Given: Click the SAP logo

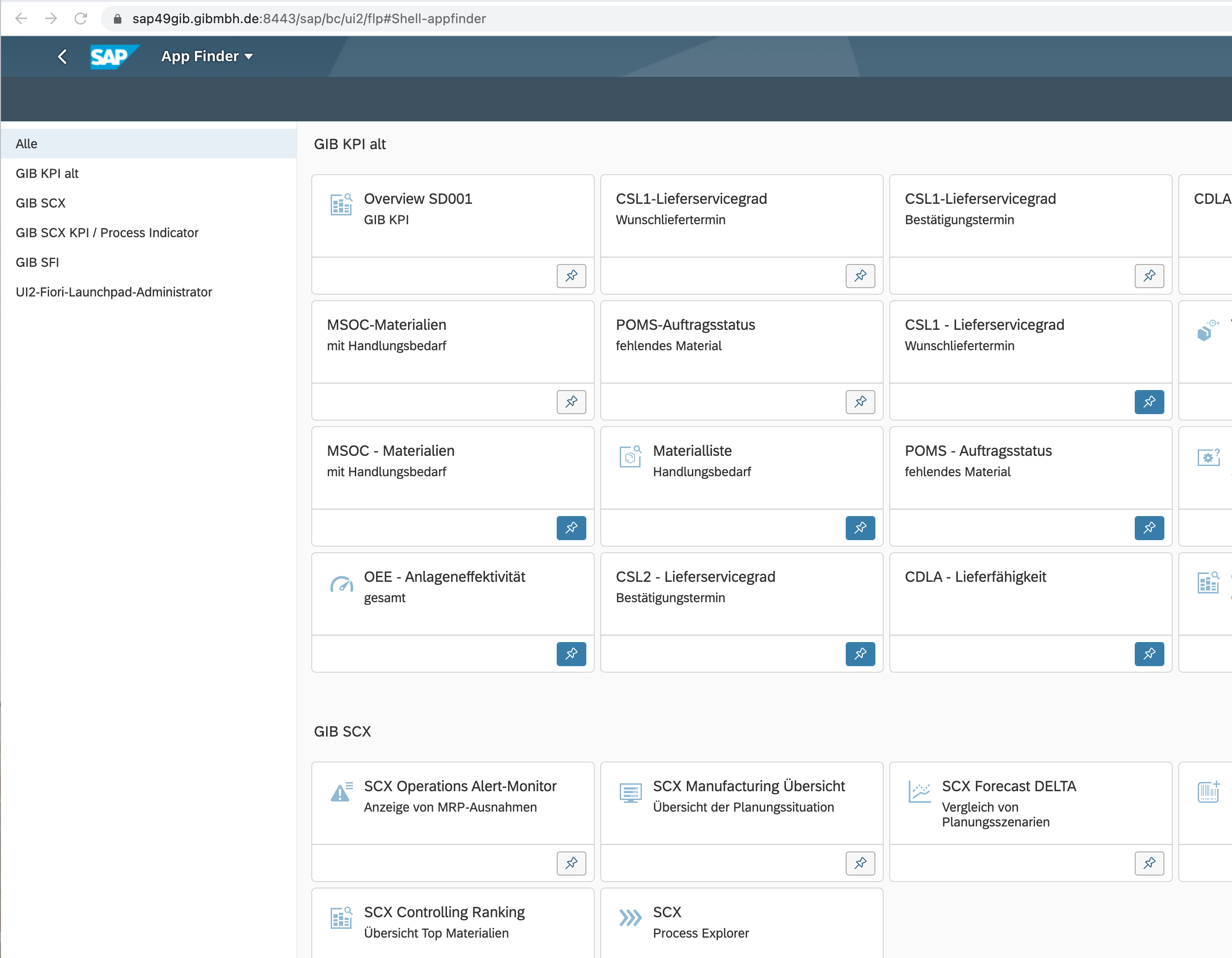Looking at the screenshot, I should point(111,57).
